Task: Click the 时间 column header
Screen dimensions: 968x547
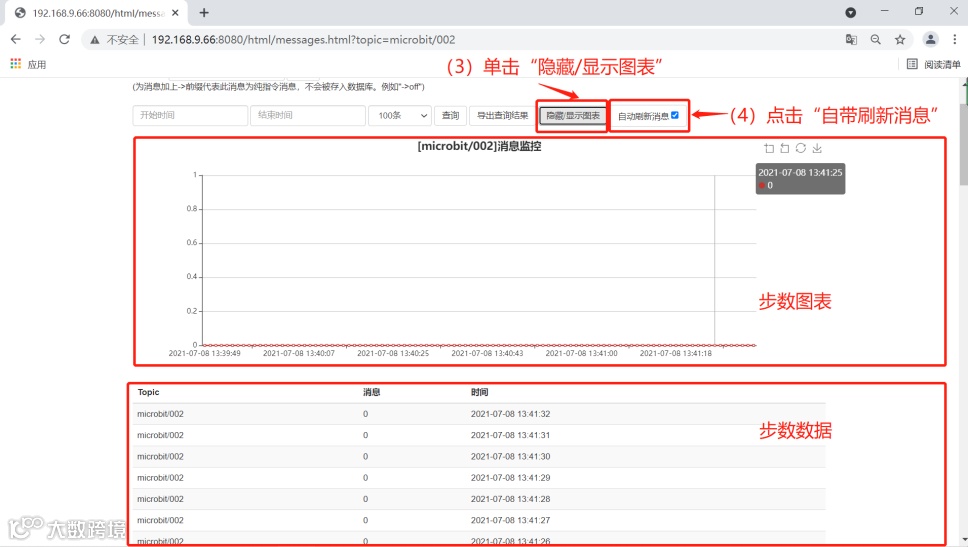Action: pos(480,392)
